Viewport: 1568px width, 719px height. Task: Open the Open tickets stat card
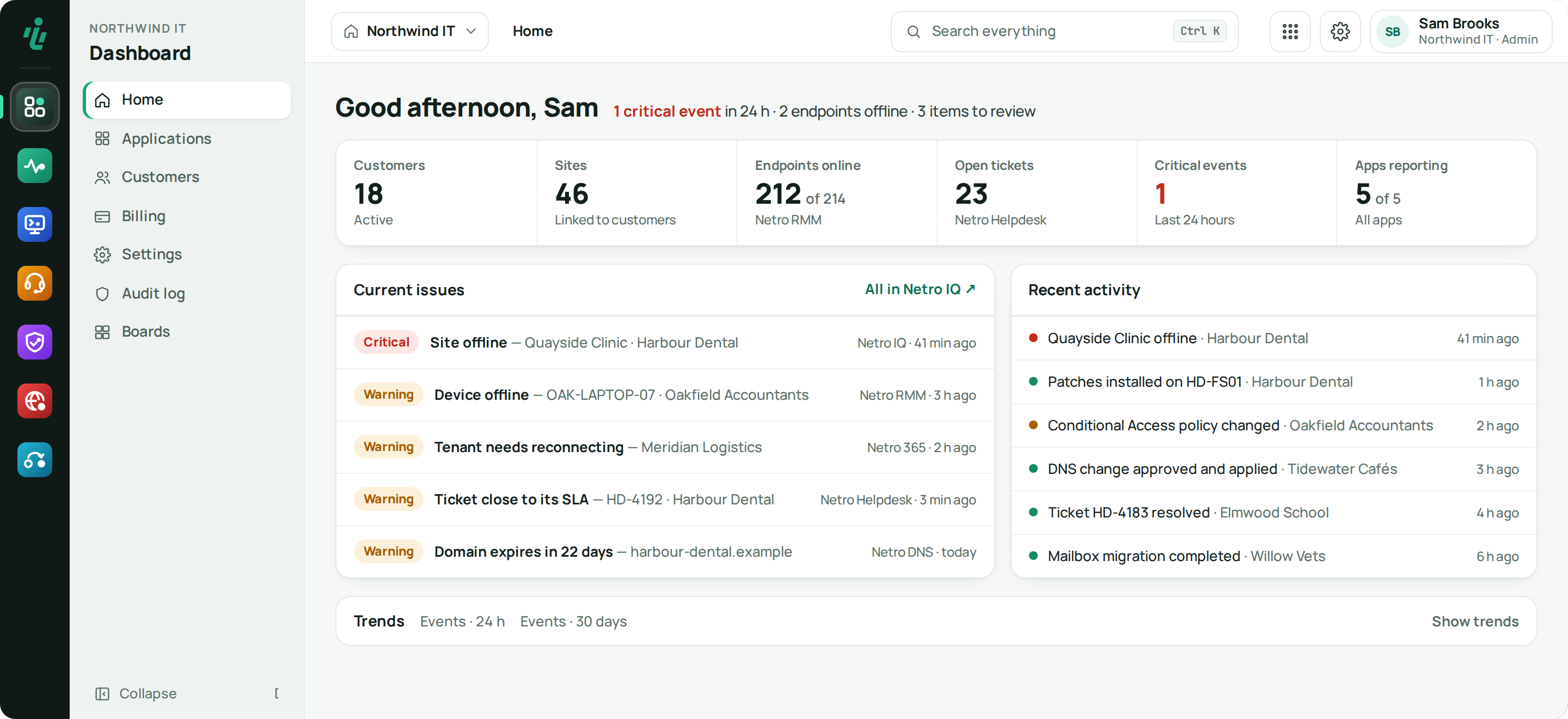(x=1037, y=193)
